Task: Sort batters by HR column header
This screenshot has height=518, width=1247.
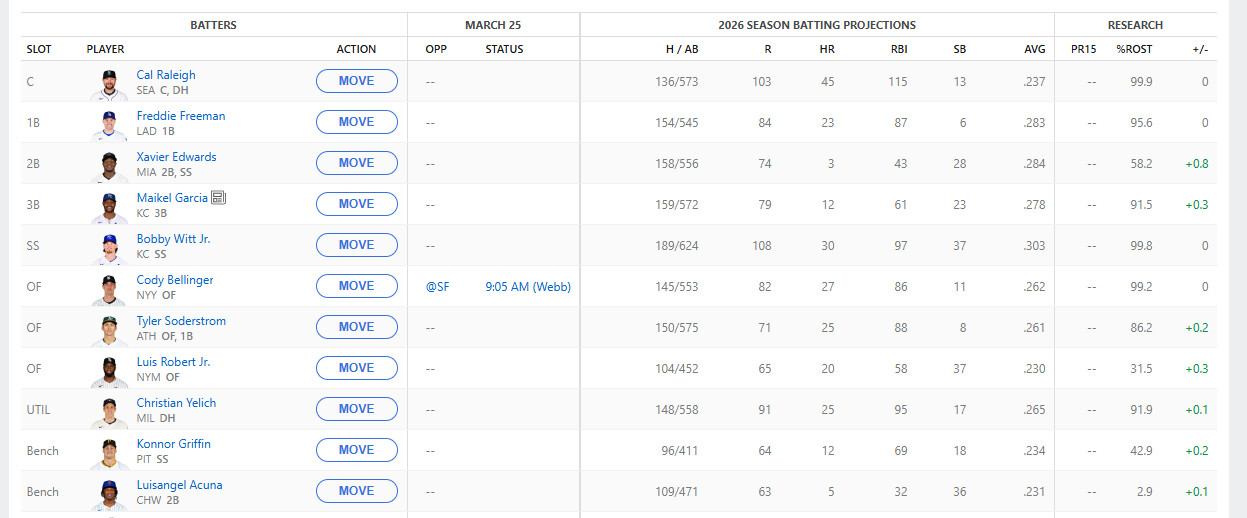Action: coord(826,49)
